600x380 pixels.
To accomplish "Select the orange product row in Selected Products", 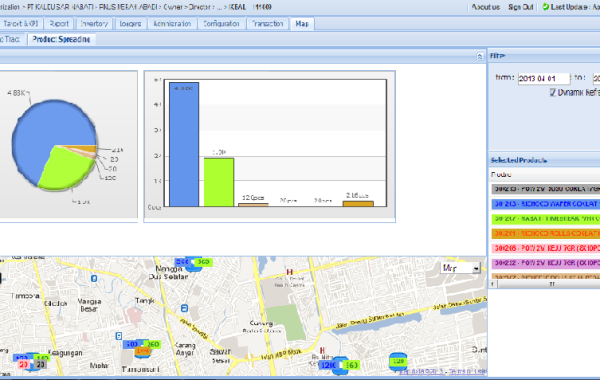I will (x=546, y=233).
